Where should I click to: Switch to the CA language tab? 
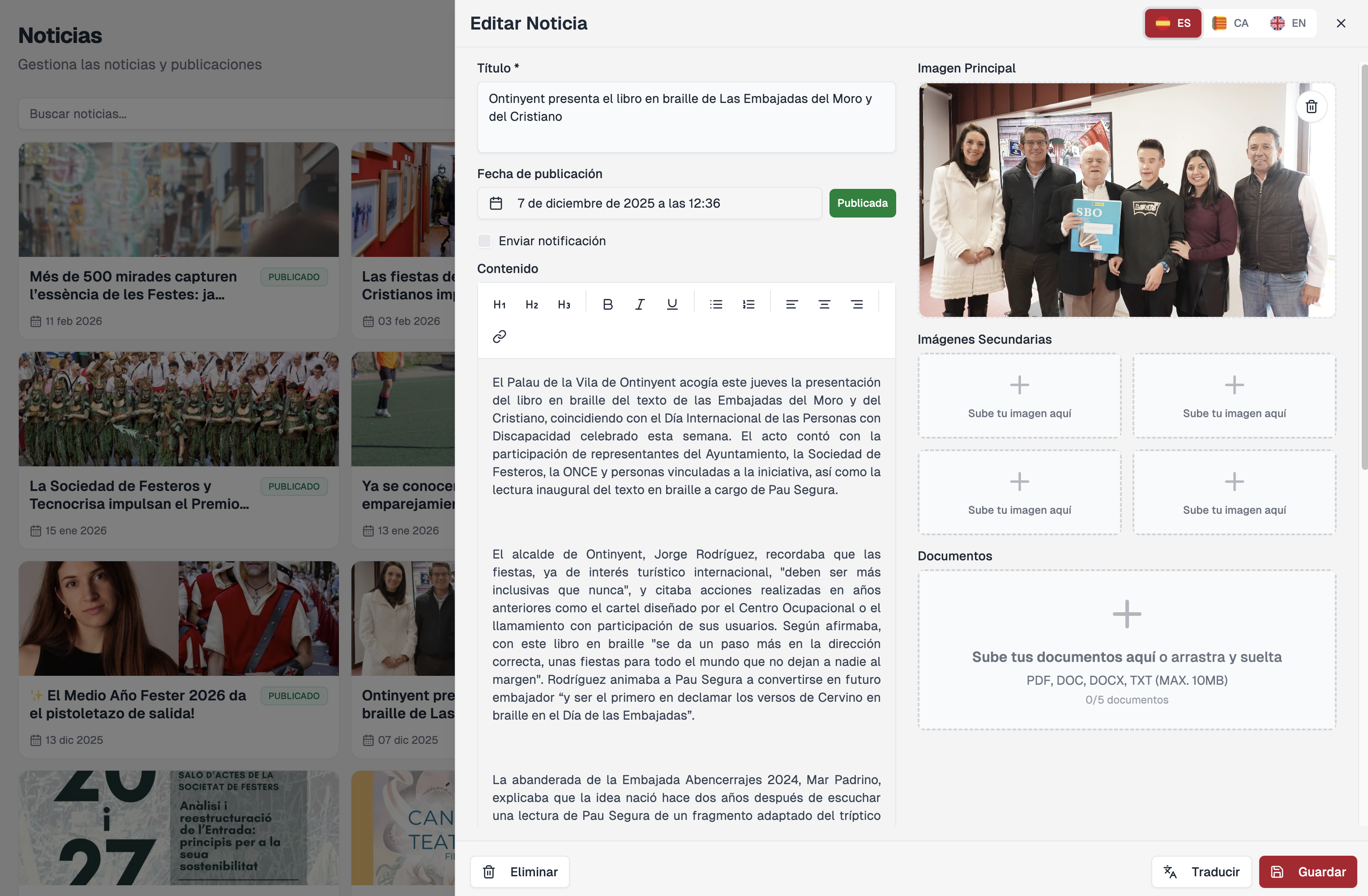point(1231,23)
